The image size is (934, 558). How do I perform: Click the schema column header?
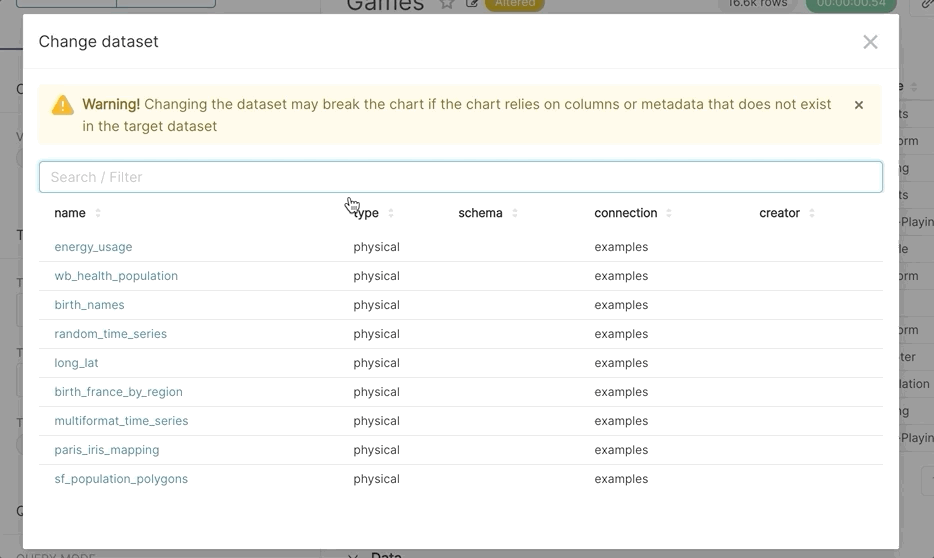(x=480, y=213)
